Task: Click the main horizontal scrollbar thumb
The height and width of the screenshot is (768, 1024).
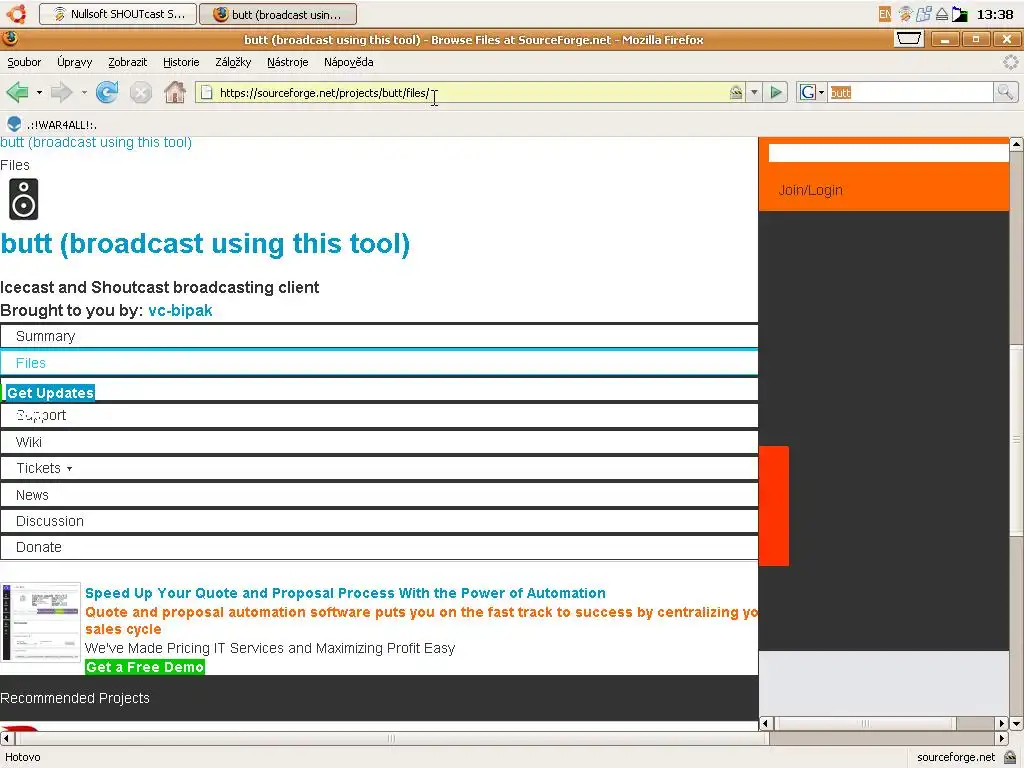Action: coord(391,739)
